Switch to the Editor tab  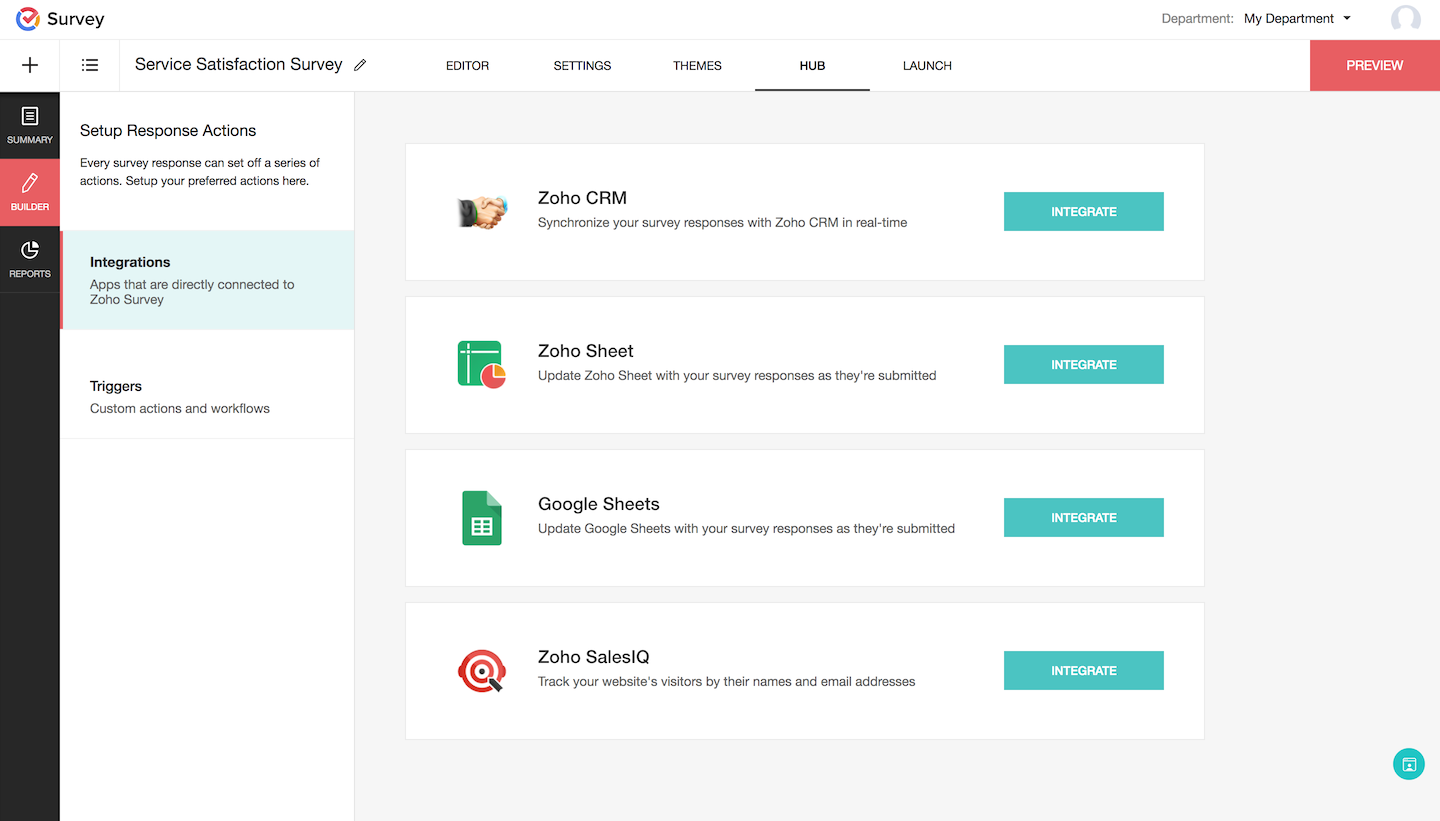(467, 66)
